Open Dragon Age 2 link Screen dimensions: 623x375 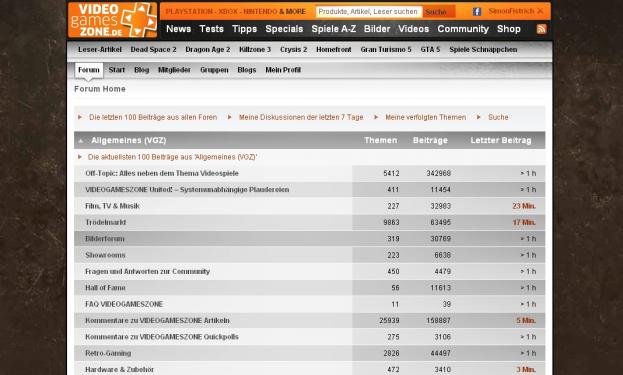pyautogui.click(x=208, y=50)
